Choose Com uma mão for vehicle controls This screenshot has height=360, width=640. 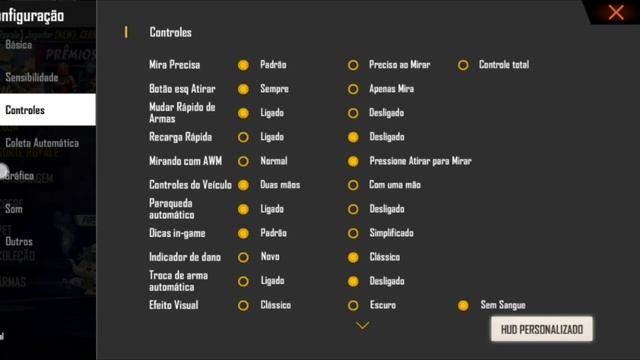click(353, 185)
